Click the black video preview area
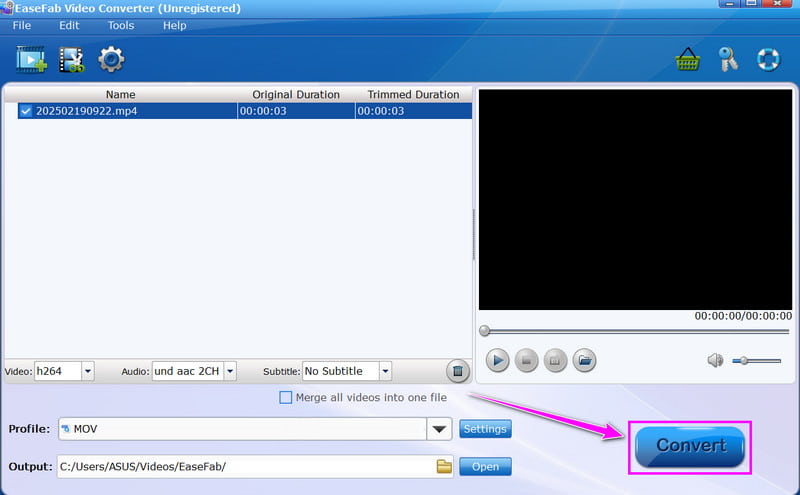 tap(635, 200)
